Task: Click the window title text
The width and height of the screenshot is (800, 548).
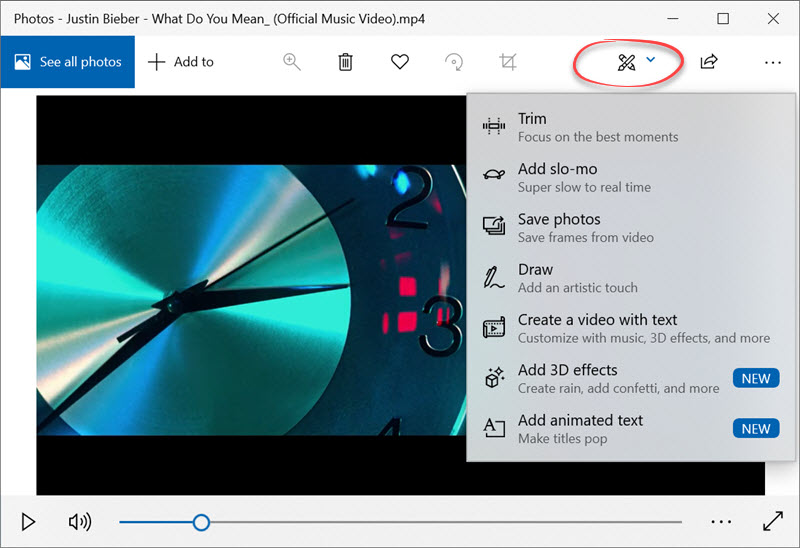Action: pyautogui.click(x=219, y=19)
